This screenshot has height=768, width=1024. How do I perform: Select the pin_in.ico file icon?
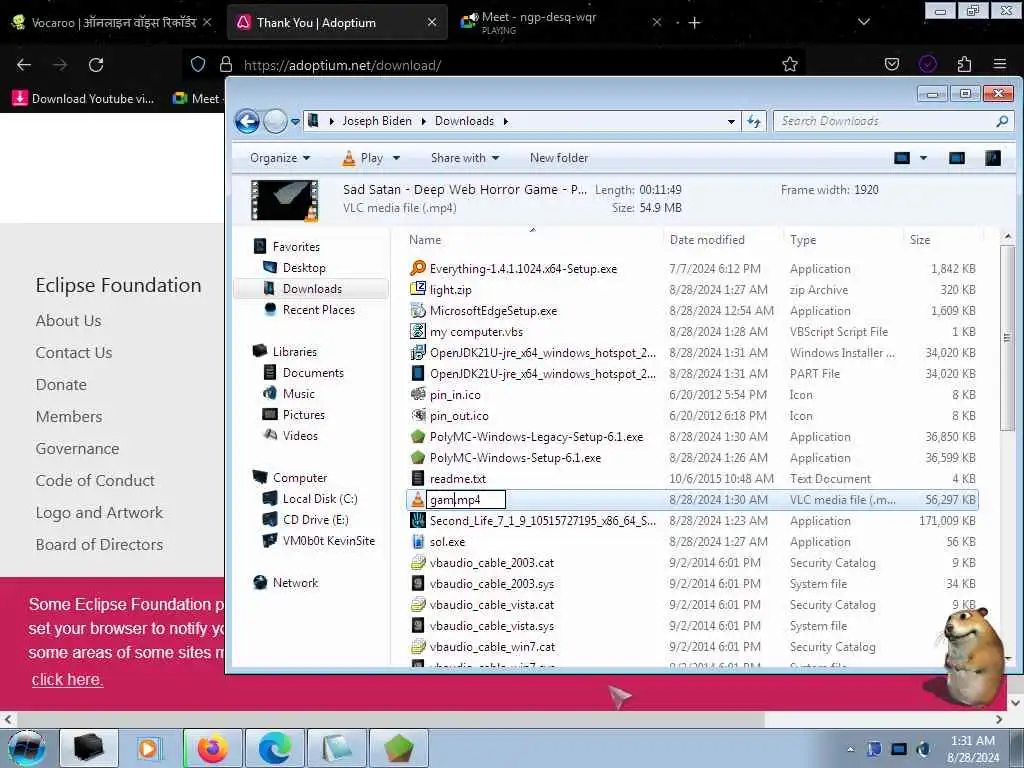[x=418, y=394]
